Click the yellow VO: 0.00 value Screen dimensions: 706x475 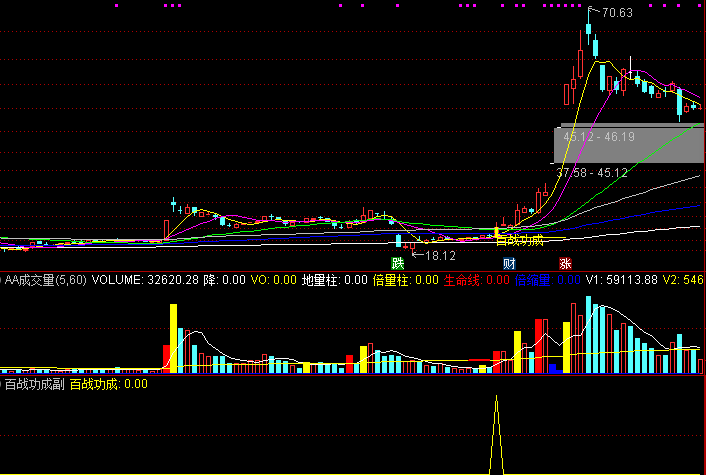(x=273, y=280)
